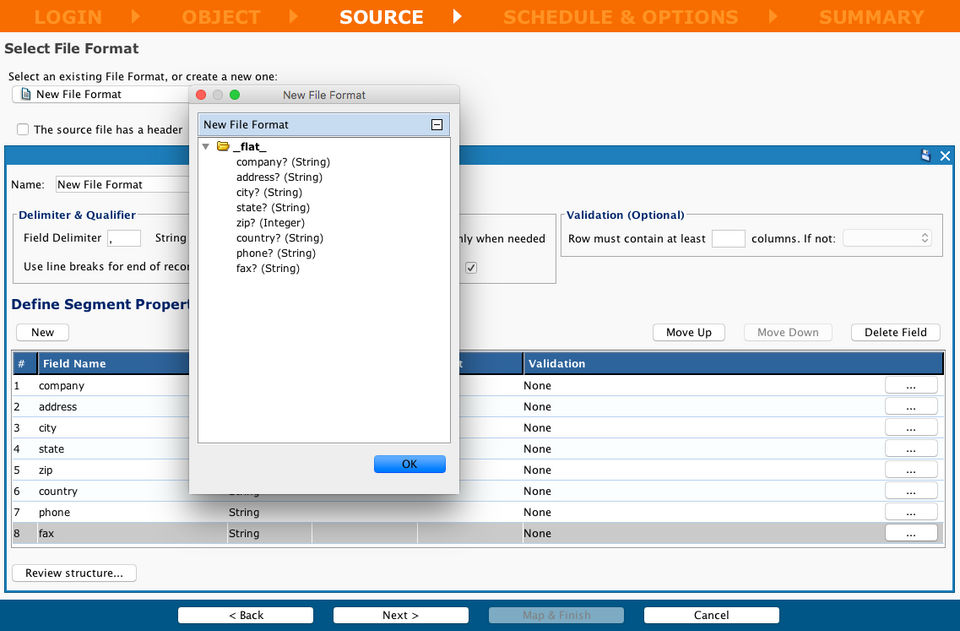Select 'phone? (String)' in the tree
The height and width of the screenshot is (631, 960).
point(276,253)
